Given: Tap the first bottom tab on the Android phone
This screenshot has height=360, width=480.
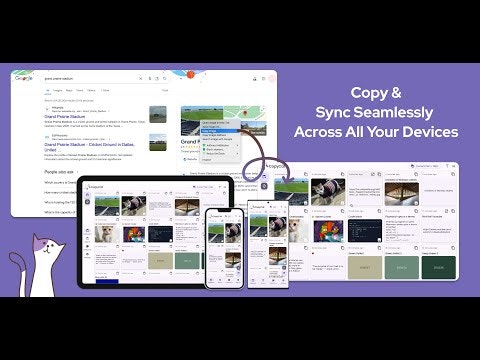Looking at the screenshot, I should 253,282.
